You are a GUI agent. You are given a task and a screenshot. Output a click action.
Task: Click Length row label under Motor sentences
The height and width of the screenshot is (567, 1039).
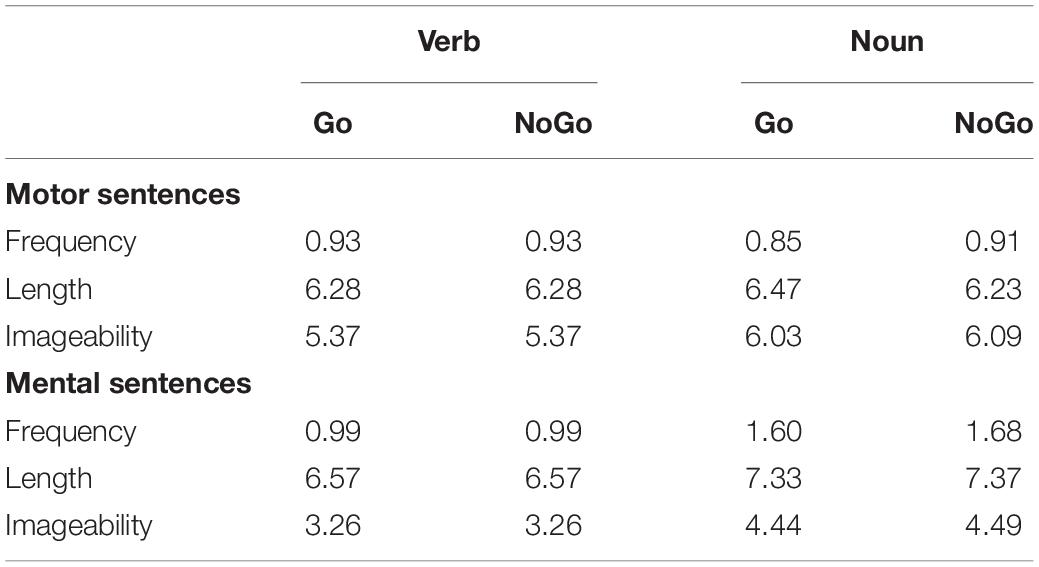point(48,289)
